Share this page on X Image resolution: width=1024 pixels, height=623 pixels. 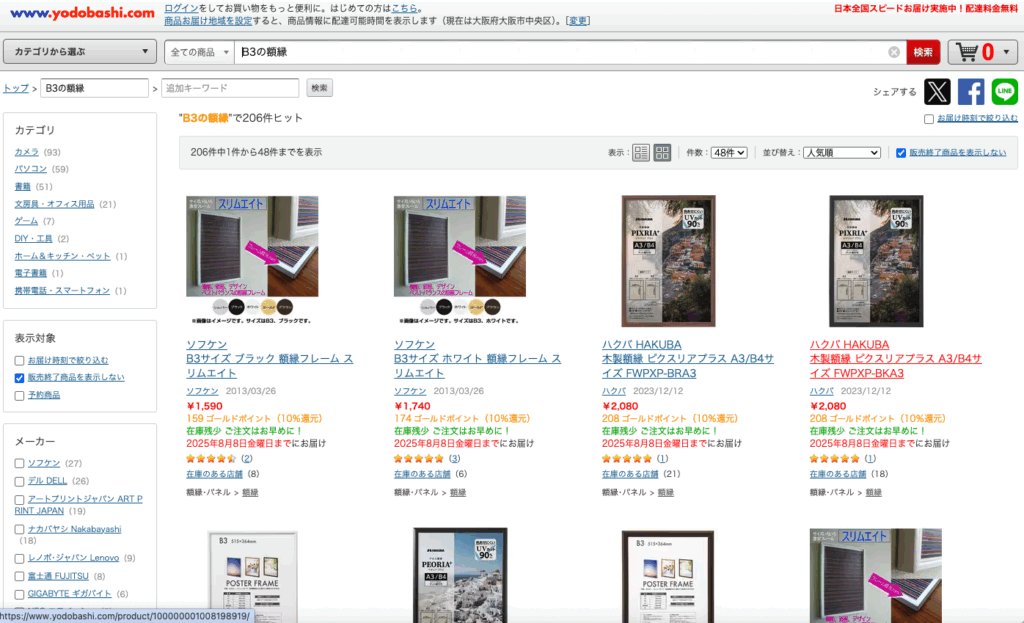tap(937, 92)
